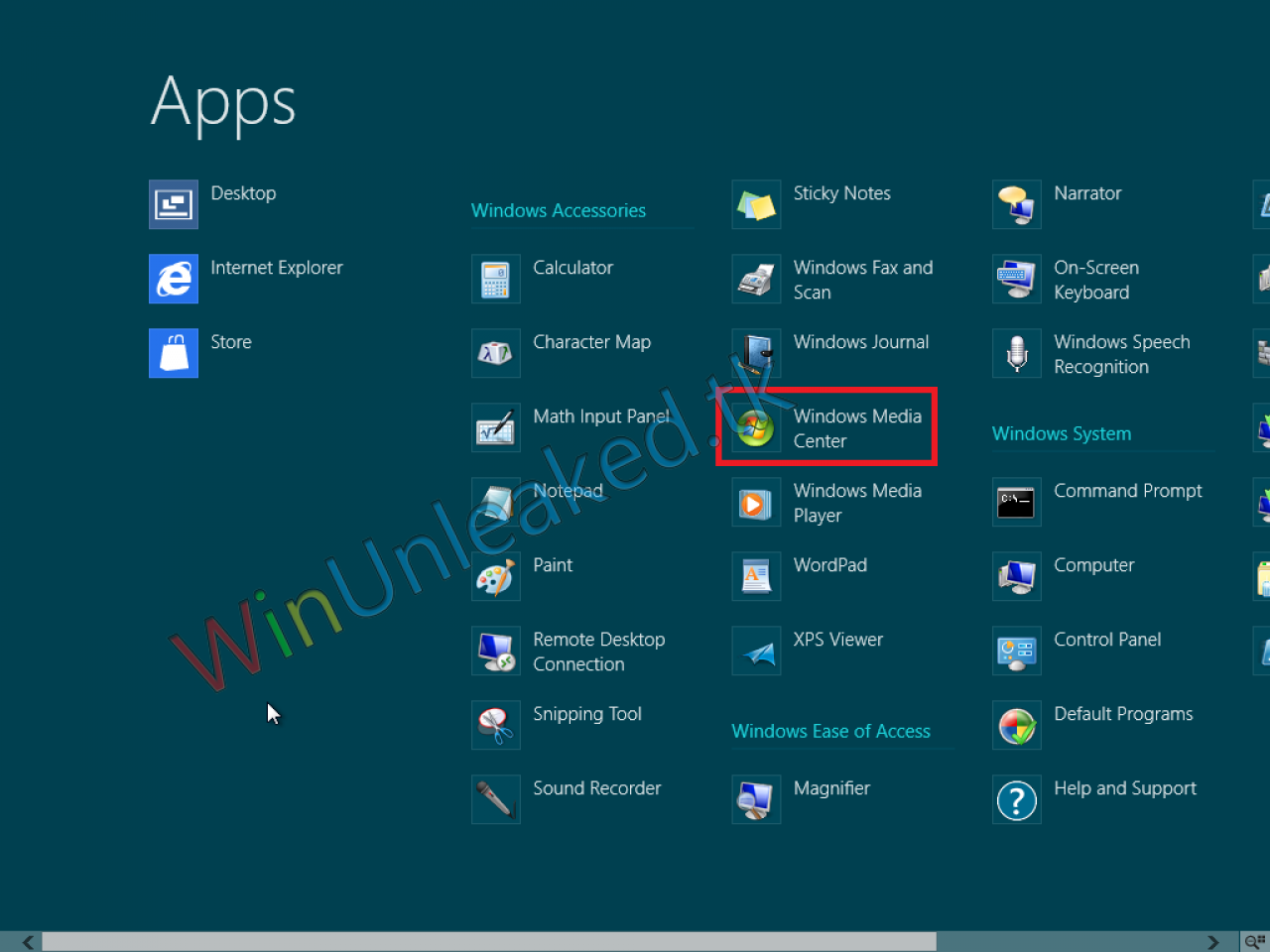Click the Snipping Tool label
Image resolution: width=1270 pixels, height=952 pixels.
[587, 714]
